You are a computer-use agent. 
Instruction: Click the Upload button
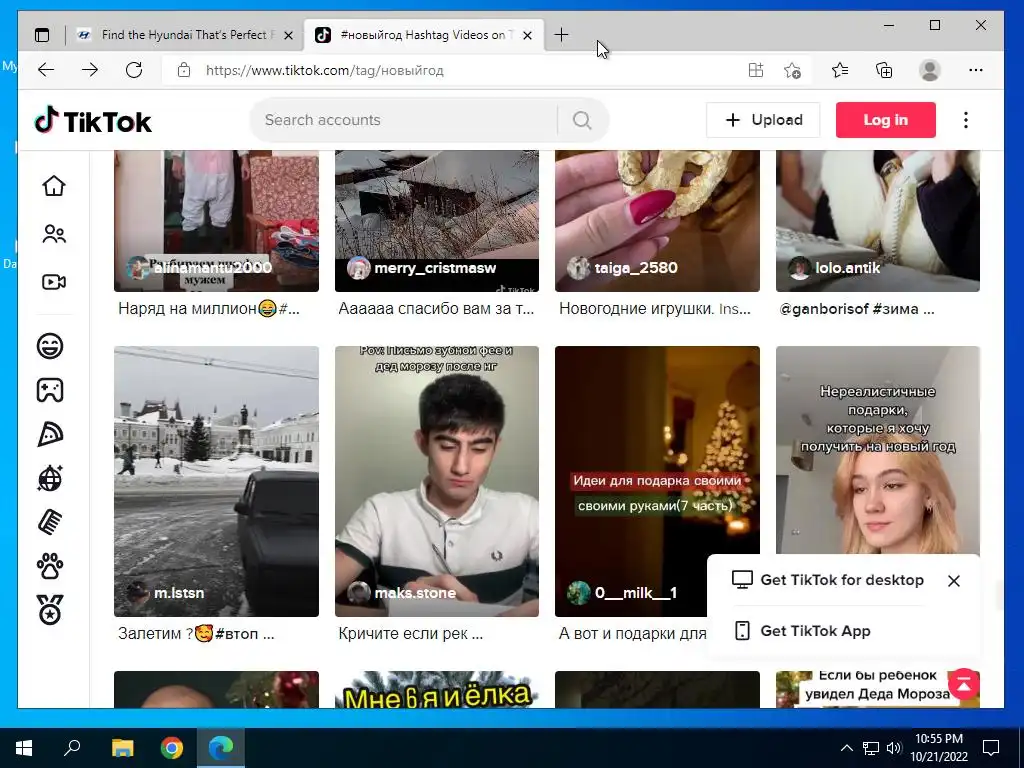coord(763,120)
